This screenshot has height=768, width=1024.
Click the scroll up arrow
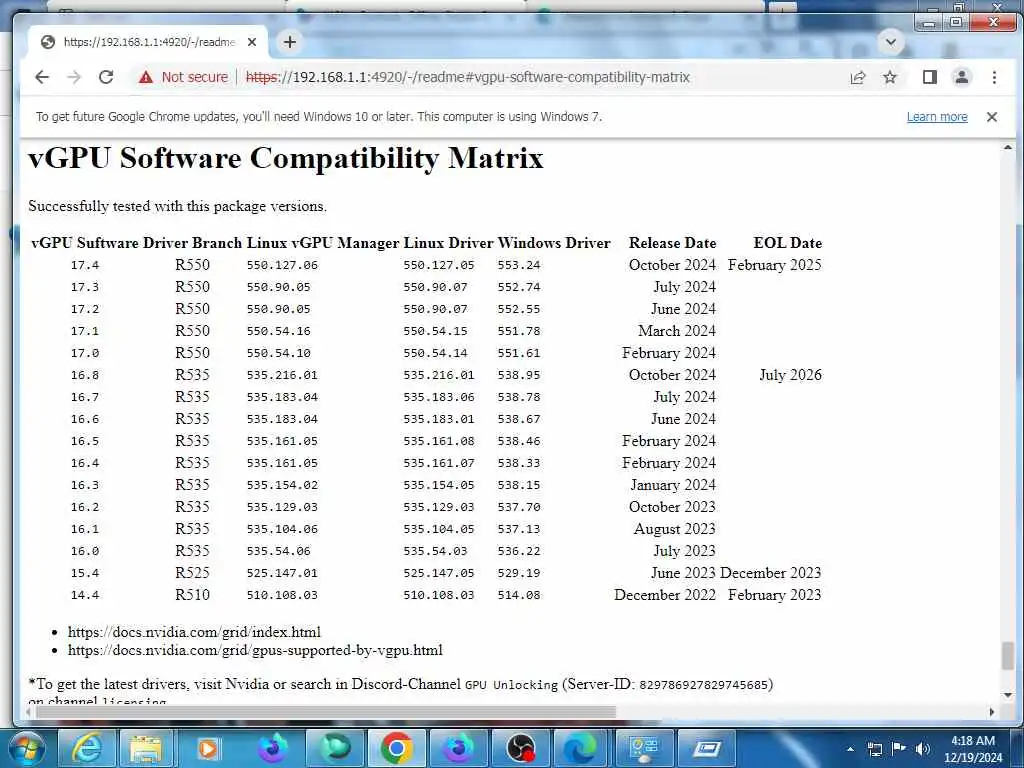coord(1008,148)
